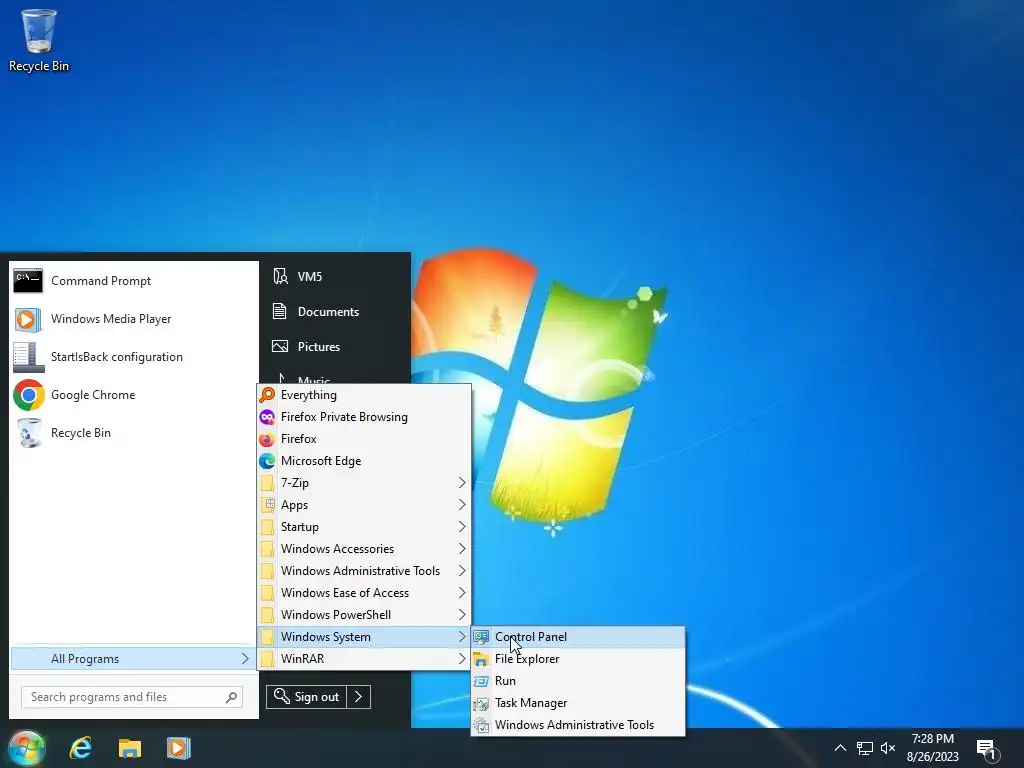The height and width of the screenshot is (768, 1024).
Task: Click taskbar clock showing 7:28 PM
Action: (x=933, y=748)
